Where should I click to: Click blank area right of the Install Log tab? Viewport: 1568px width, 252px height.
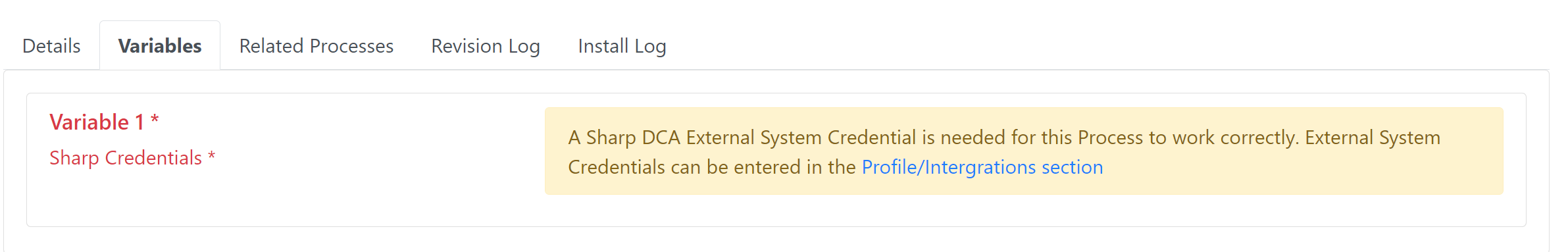coord(1119,46)
